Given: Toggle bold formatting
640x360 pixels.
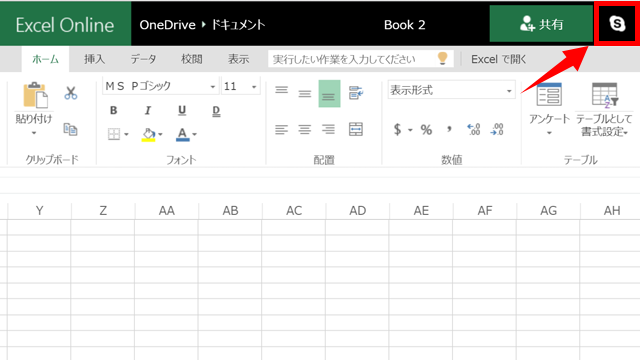Looking at the screenshot, I should pyautogui.click(x=114, y=110).
